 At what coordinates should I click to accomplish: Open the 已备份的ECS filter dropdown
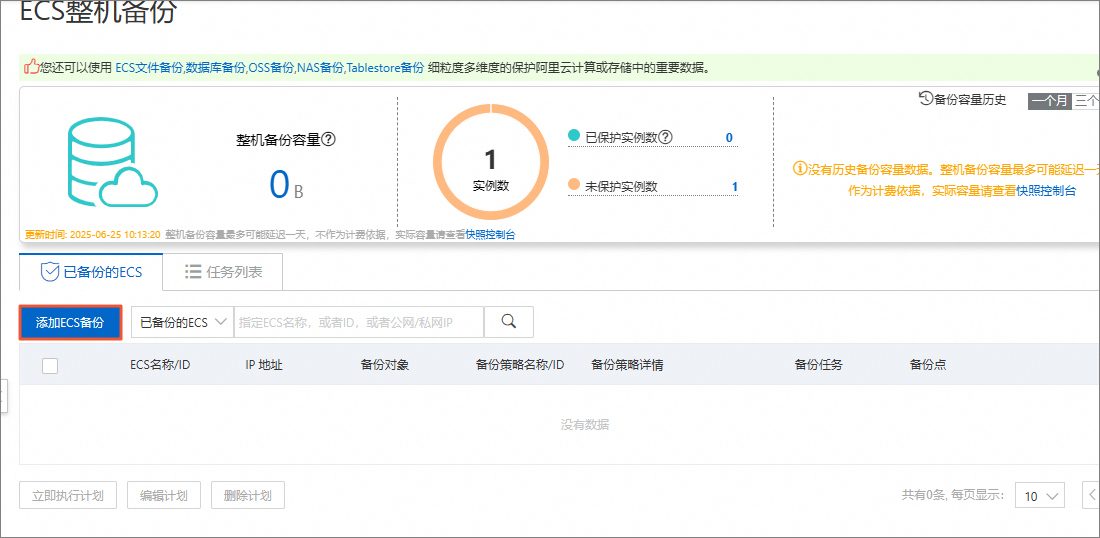pyautogui.click(x=182, y=322)
